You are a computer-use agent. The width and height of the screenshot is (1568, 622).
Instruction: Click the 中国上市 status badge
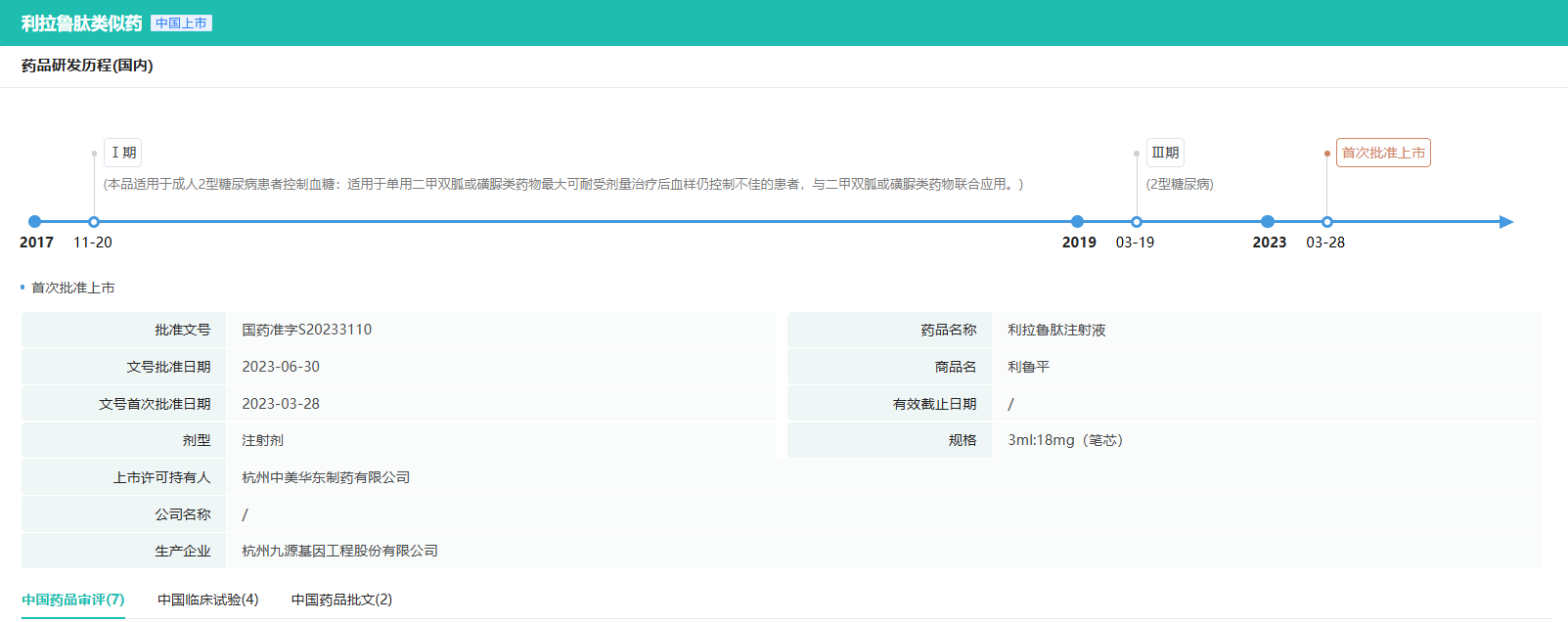pyautogui.click(x=181, y=23)
